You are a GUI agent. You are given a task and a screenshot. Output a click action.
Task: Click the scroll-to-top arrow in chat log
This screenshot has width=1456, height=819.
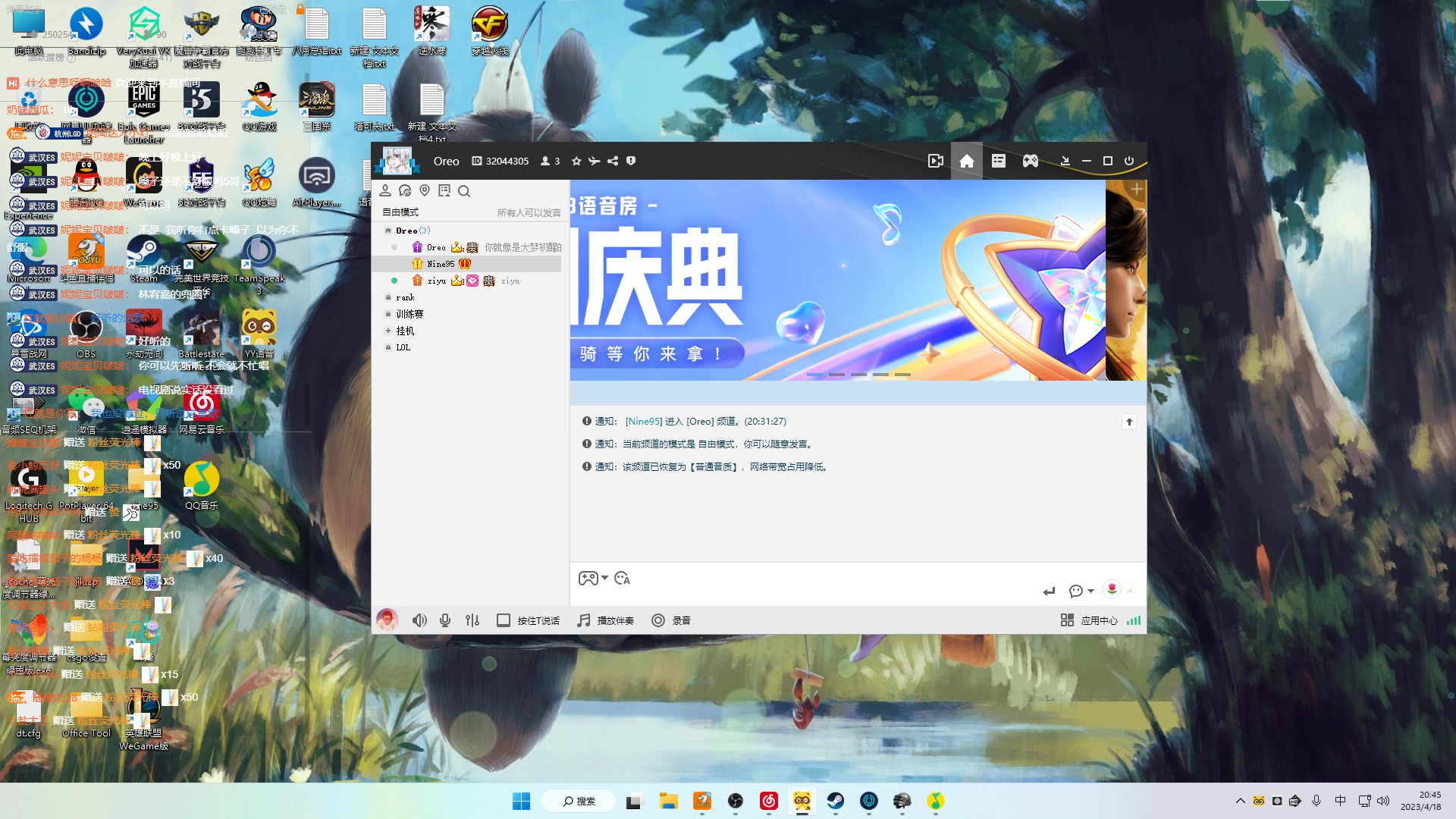1129,422
